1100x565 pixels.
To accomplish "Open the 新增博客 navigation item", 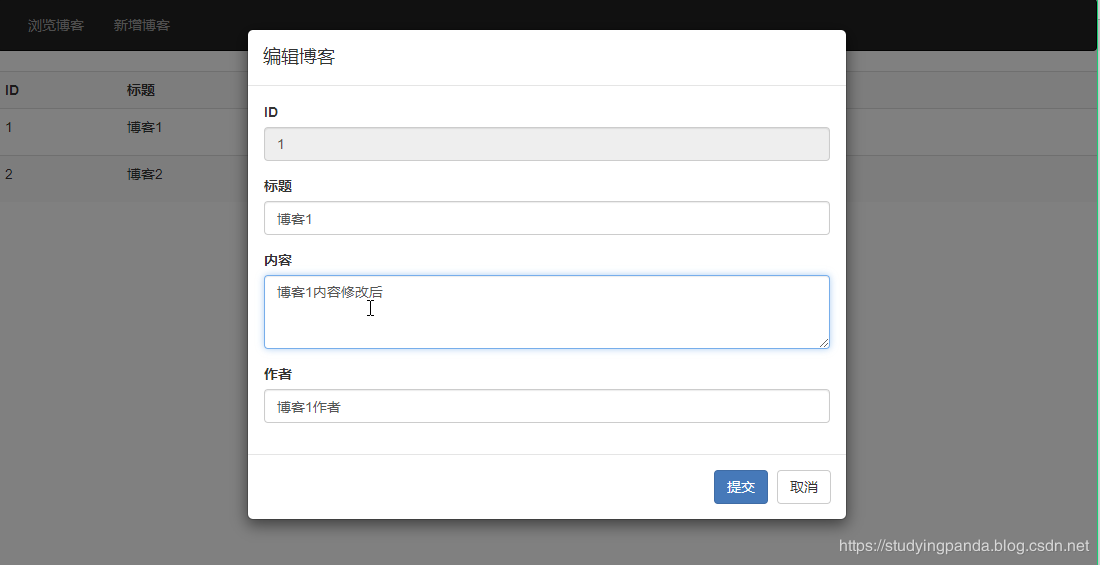I will click(x=141, y=25).
